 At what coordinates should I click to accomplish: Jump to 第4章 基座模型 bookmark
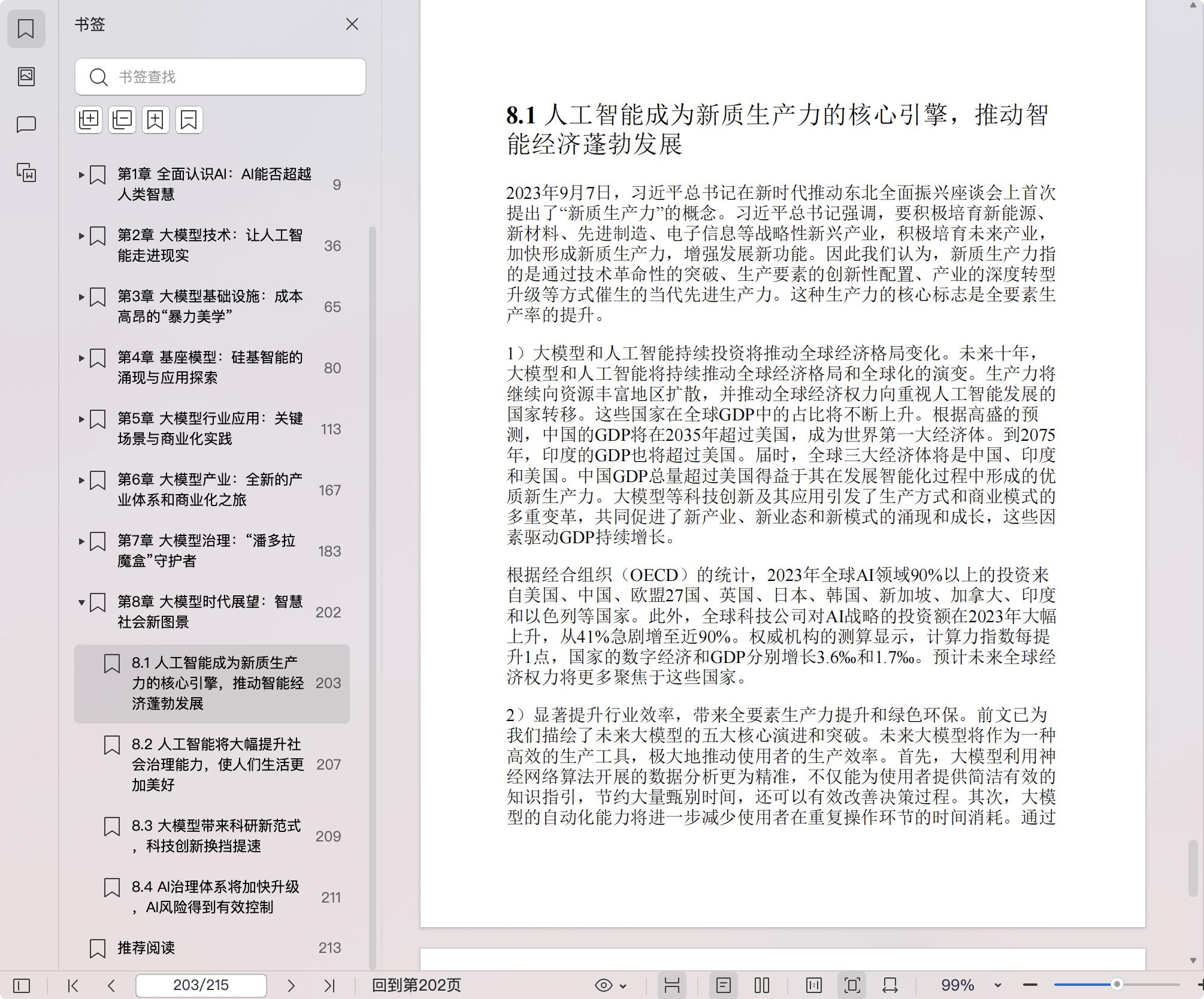(x=210, y=367)
